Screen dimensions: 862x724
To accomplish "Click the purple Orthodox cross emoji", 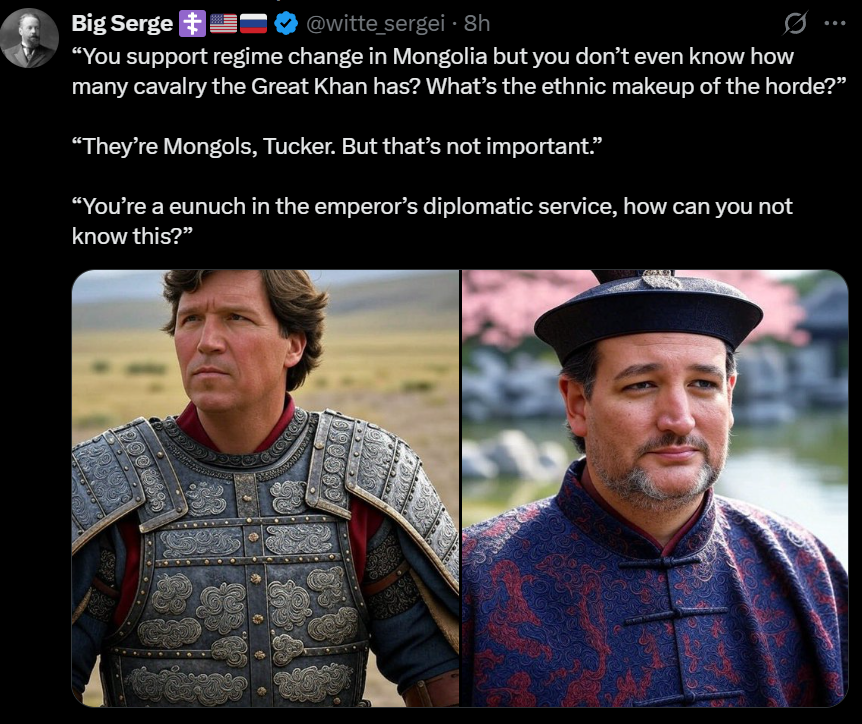I will pyautogui.click(x=192, y=24).
